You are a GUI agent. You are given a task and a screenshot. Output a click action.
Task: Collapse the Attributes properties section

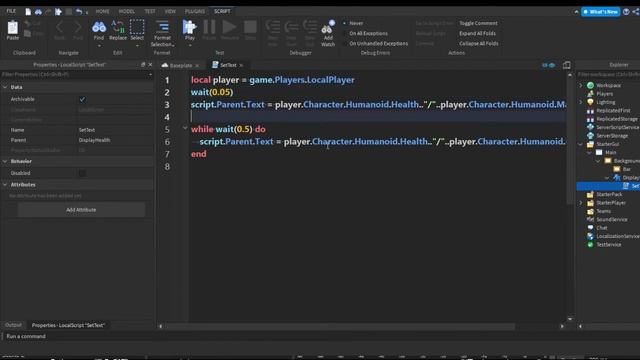(x=5, y=185)
